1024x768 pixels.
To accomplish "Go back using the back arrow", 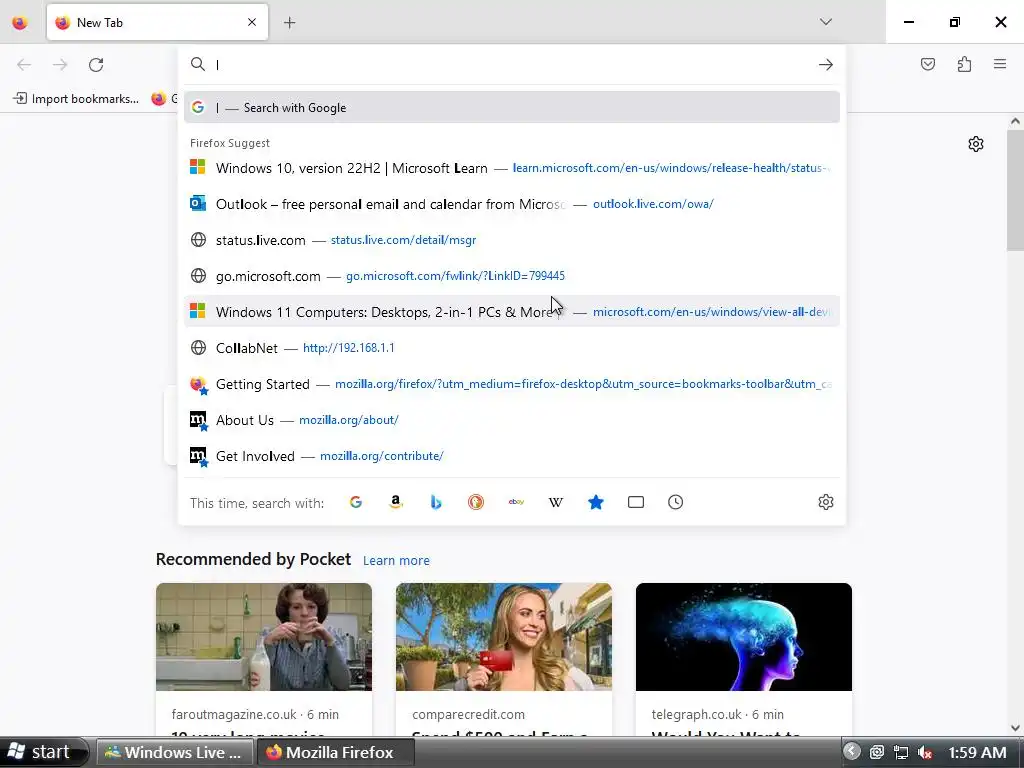I will [x=24, y=65].
